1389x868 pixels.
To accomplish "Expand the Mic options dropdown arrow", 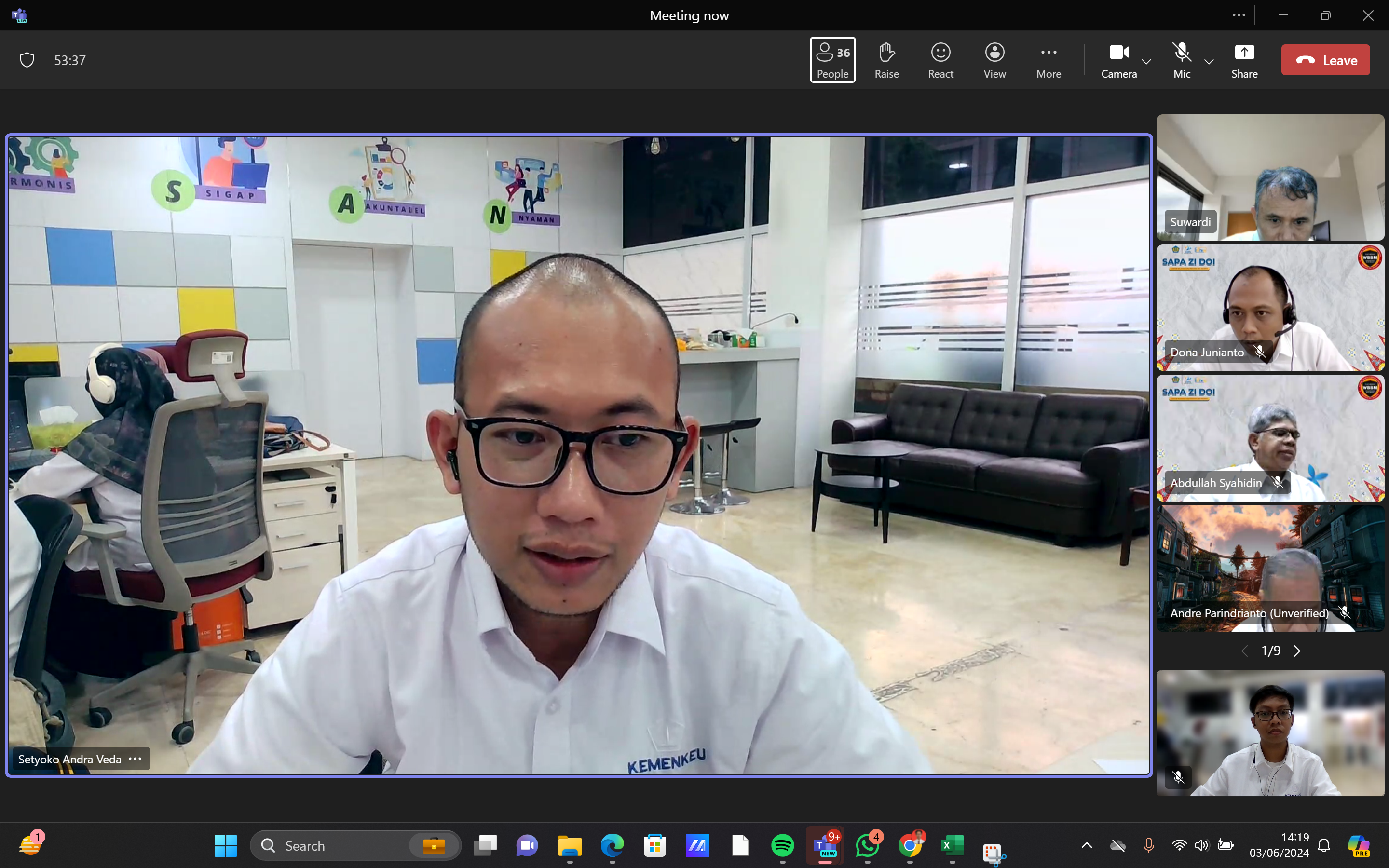I will tap(1209, 61).
